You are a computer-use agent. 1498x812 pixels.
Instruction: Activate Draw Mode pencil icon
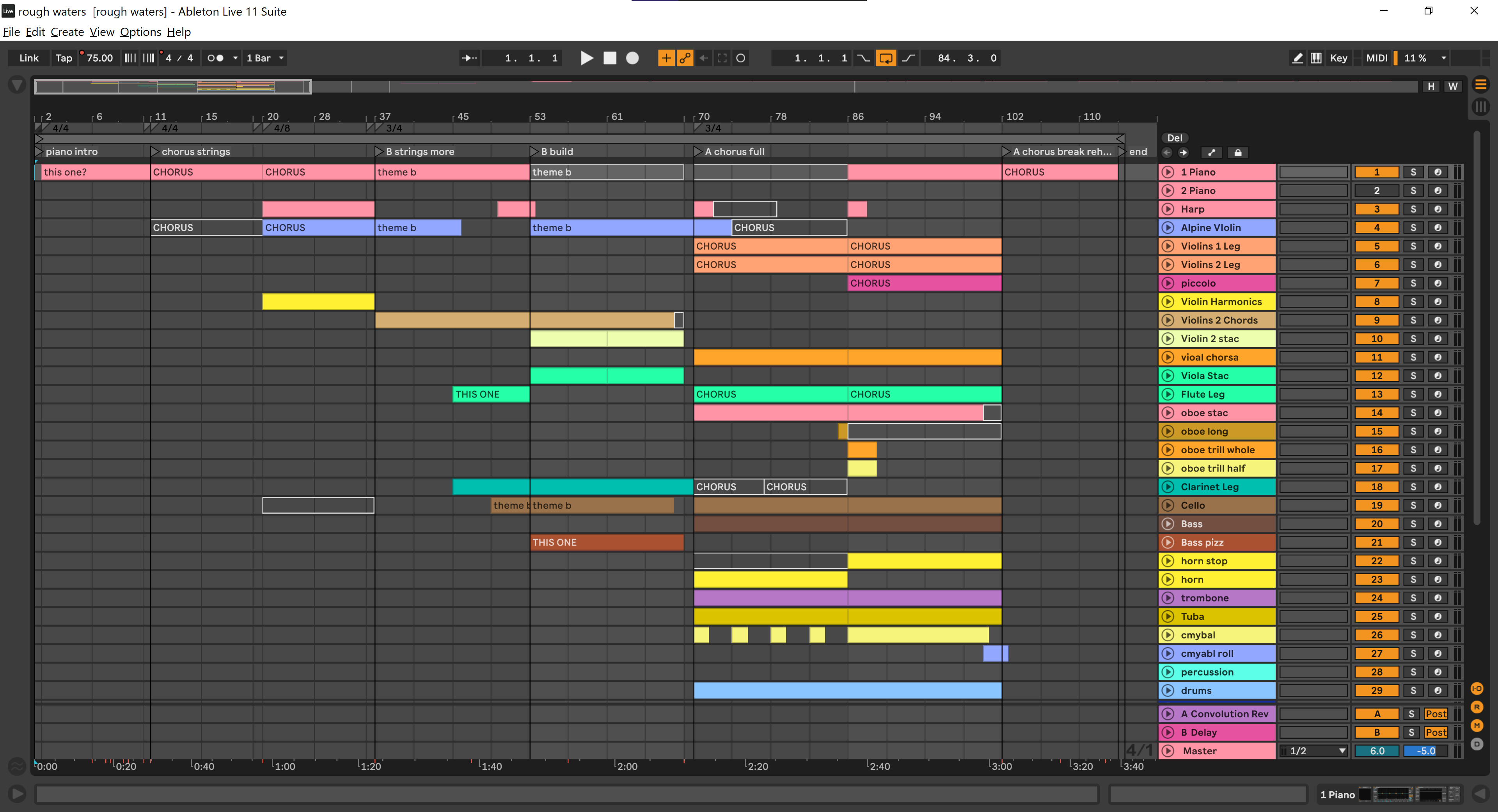click(x=1297, y=58)
